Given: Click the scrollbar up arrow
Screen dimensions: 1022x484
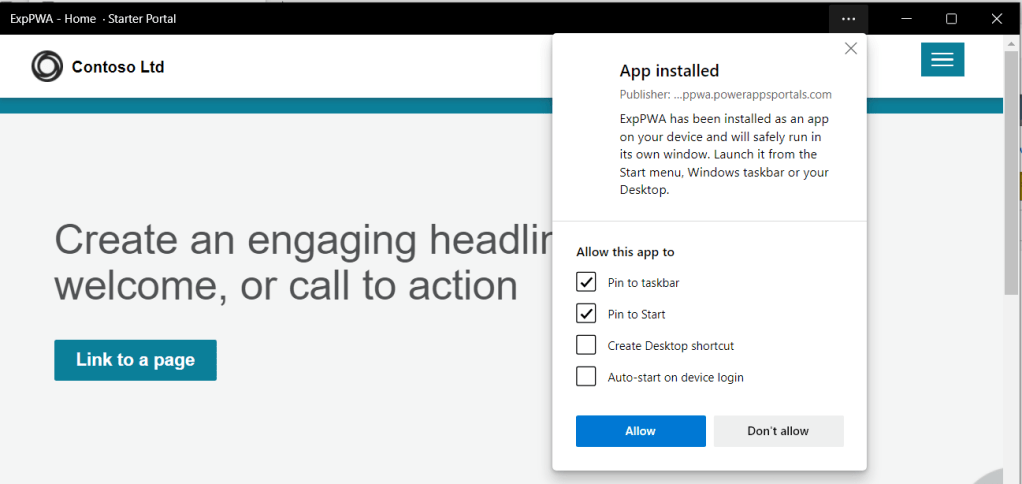Looking at the screenshot, I should 1012,44.
